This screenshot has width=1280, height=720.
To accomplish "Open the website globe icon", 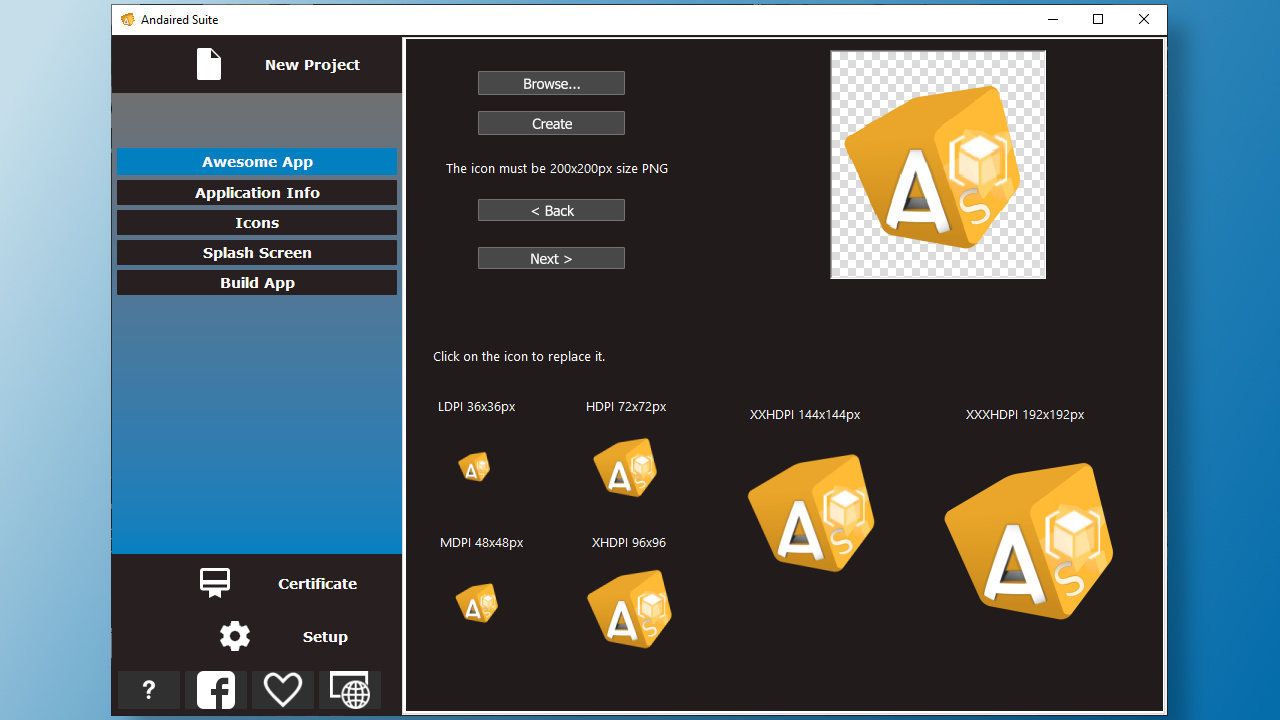I will (x=350, y=690).
